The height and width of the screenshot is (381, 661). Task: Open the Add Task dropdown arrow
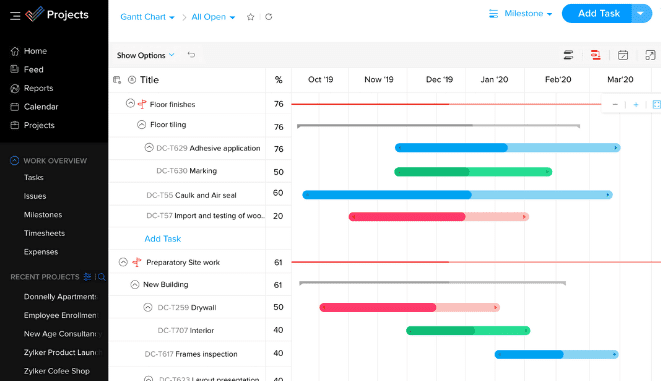tap(641, 13)
